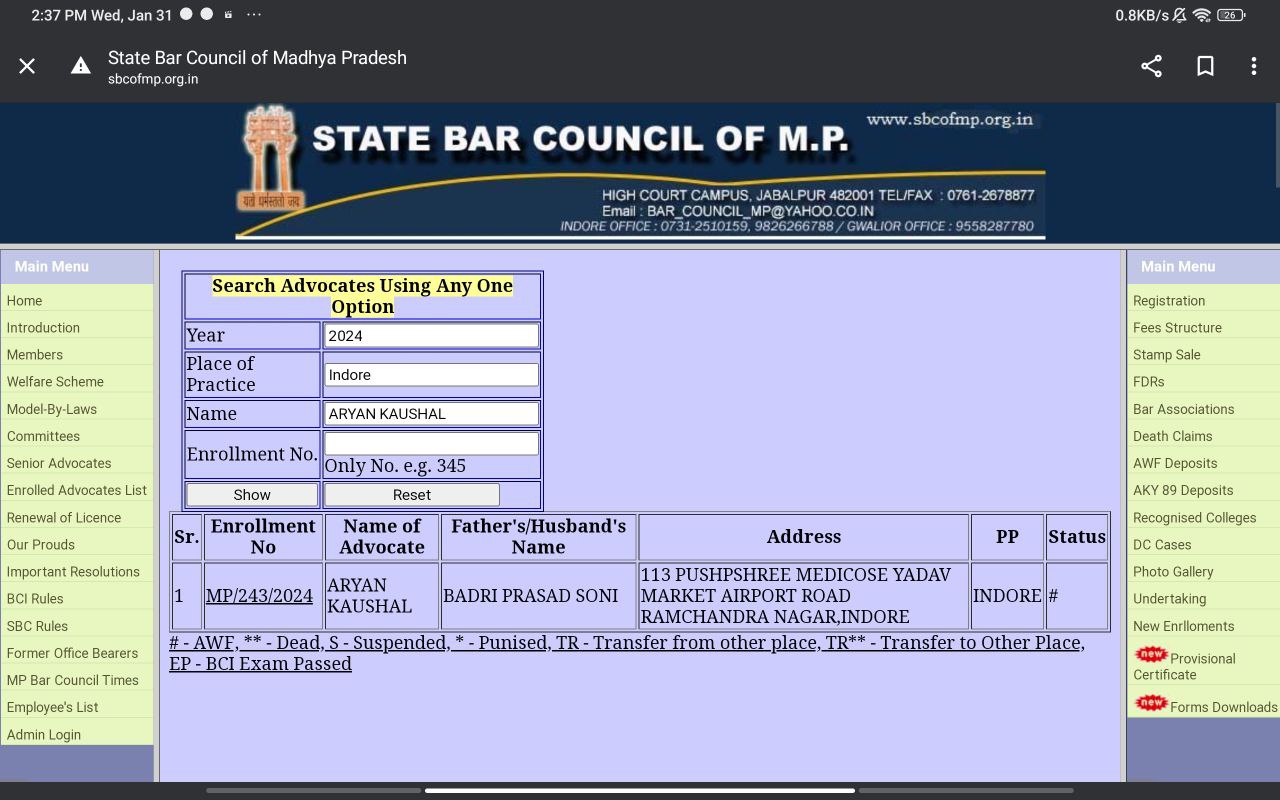Open Former Office Bearers link
Viewport: 1280px width, 800px height.
72,653
